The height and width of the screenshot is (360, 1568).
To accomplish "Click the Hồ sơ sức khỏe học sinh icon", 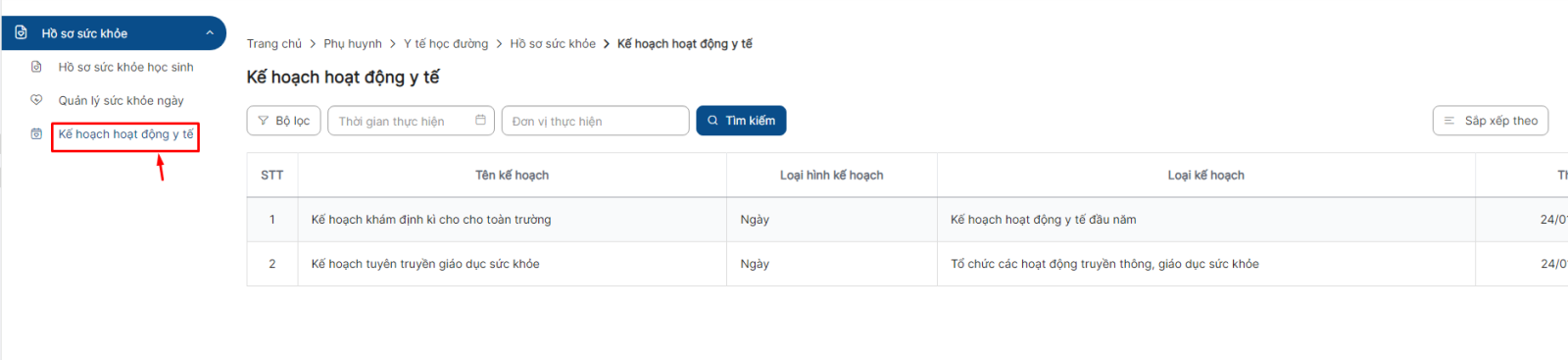I will pos(36,67).
